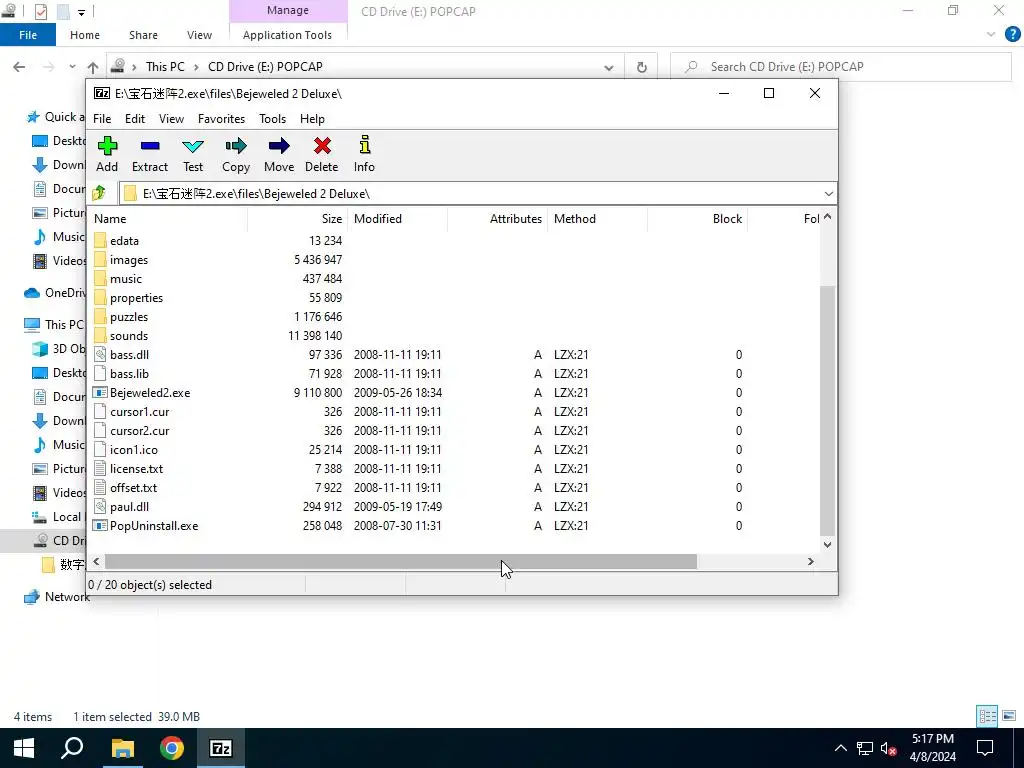Image resolution: width=1024 pixels, height=768 pixels.
Task: Go up one level in Explorer
Action: click(x=93, y=67)
